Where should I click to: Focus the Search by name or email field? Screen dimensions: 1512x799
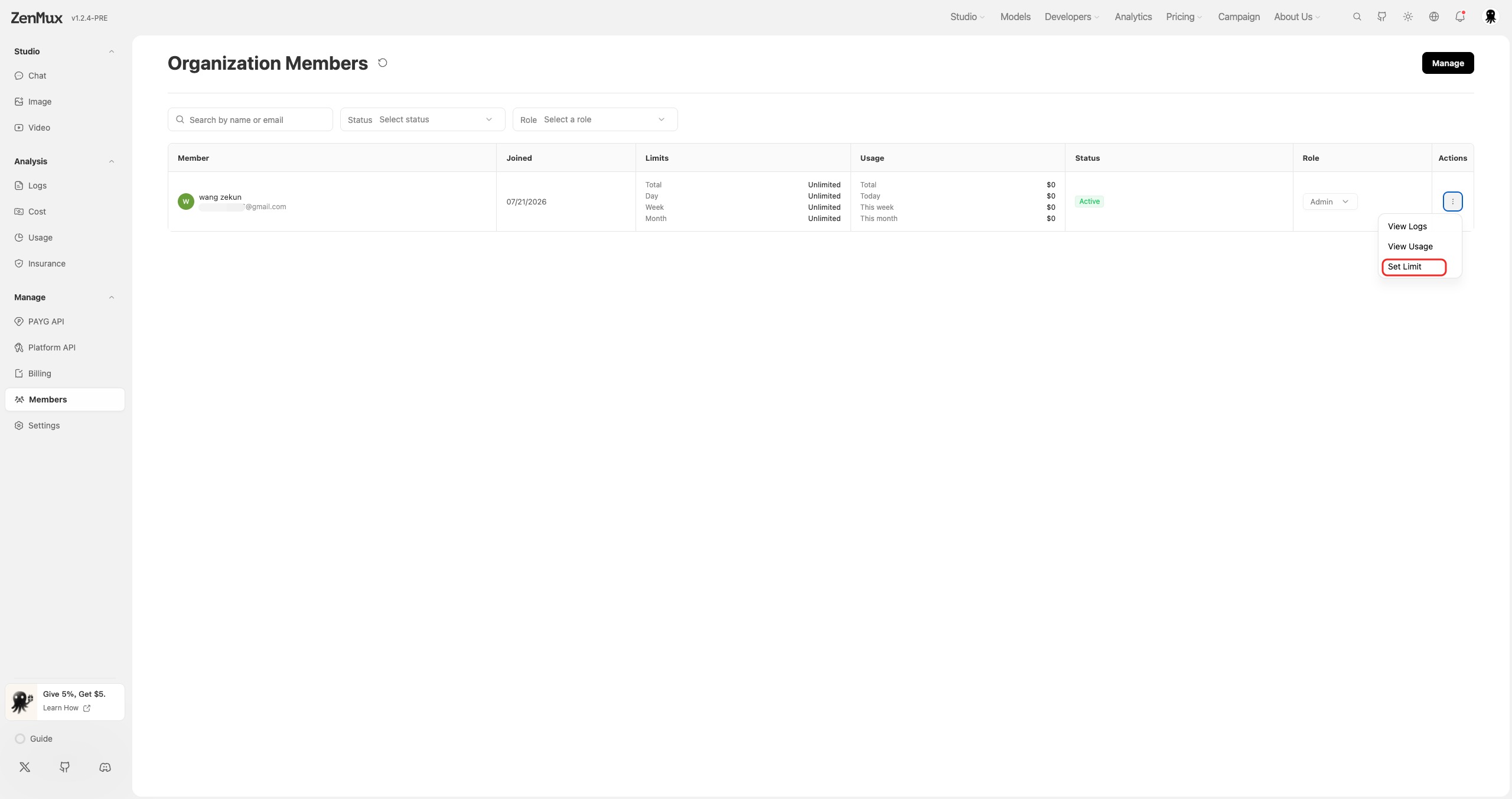pyautogui.click(x=250, y=119)
